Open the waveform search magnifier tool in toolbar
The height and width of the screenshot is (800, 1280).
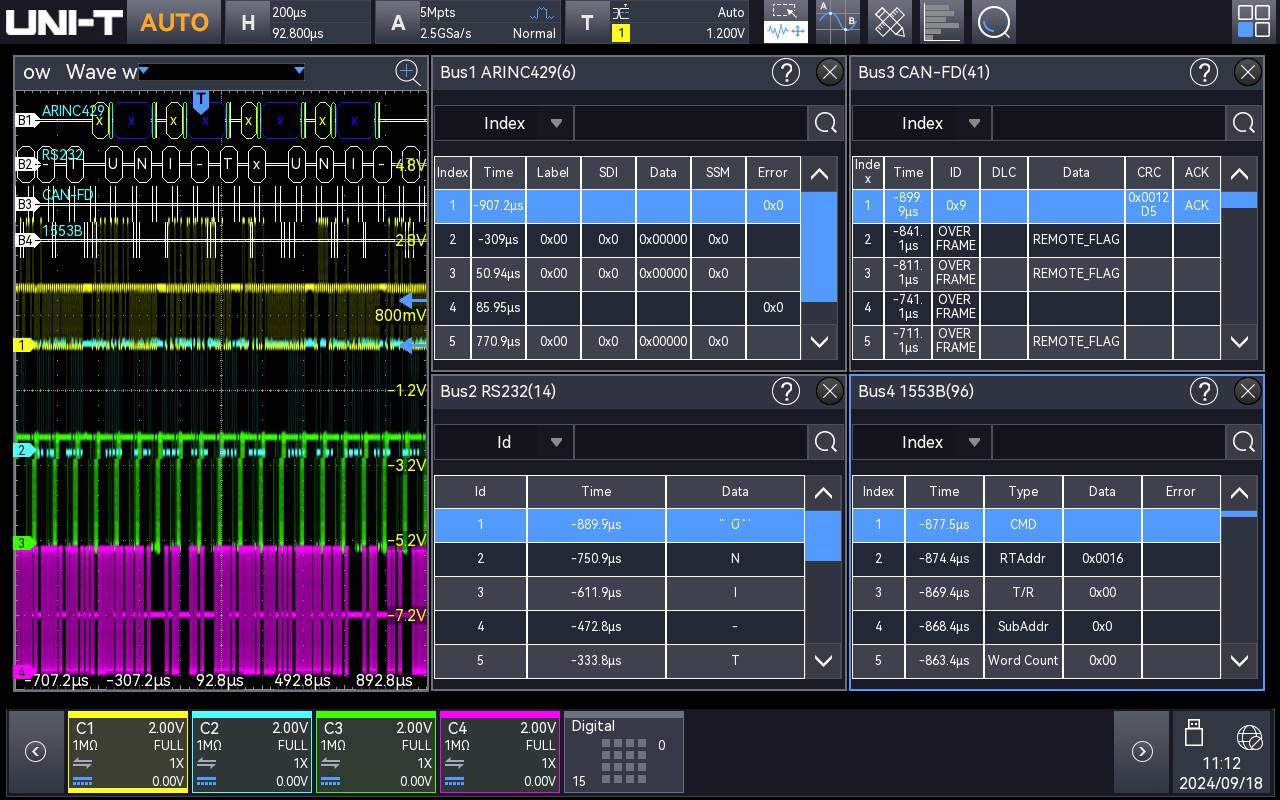point(994,22)
